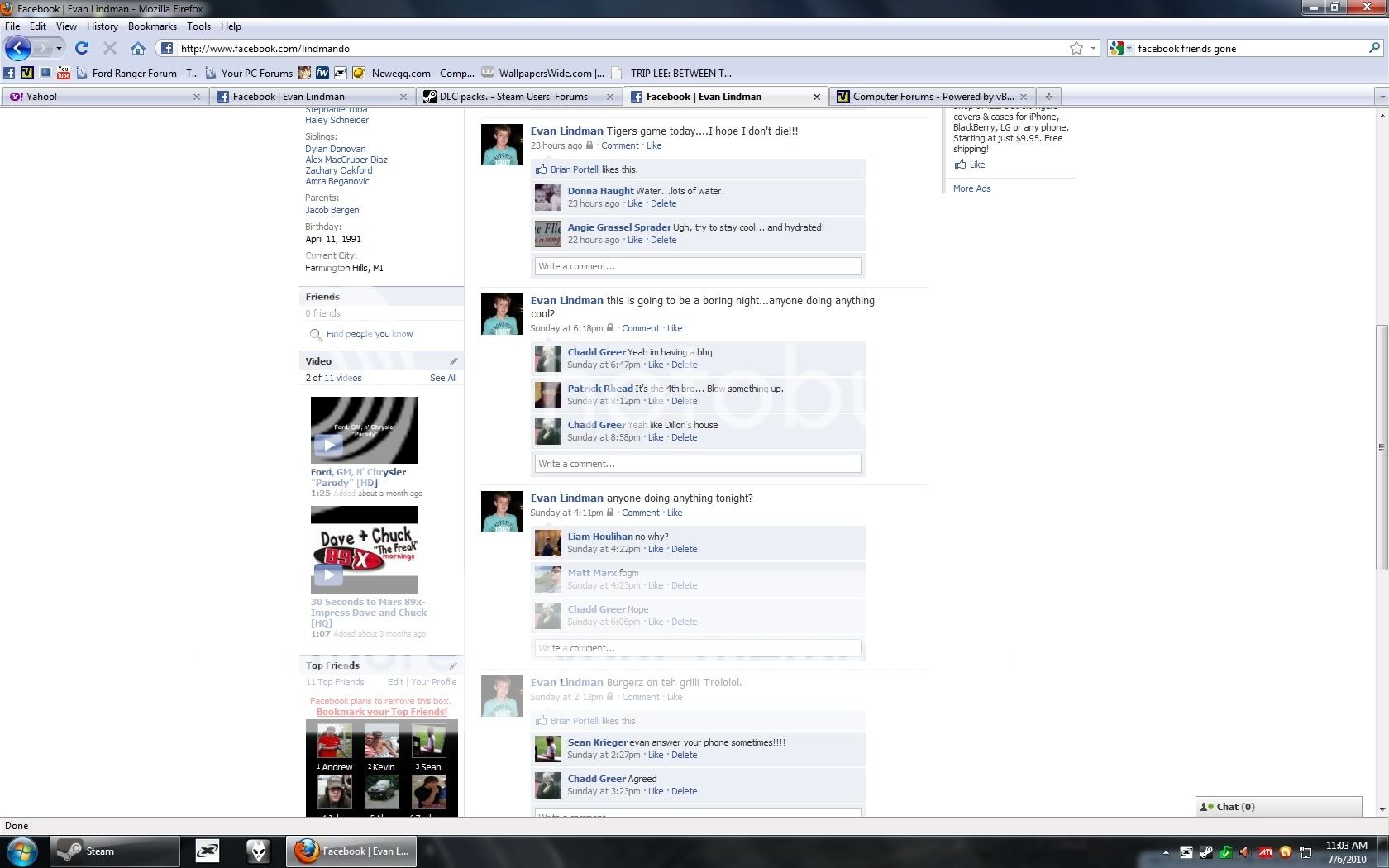Open the Newegg.com bookmark
The height and width of the screenshot is (868, 1389).
tap(413, 73)
